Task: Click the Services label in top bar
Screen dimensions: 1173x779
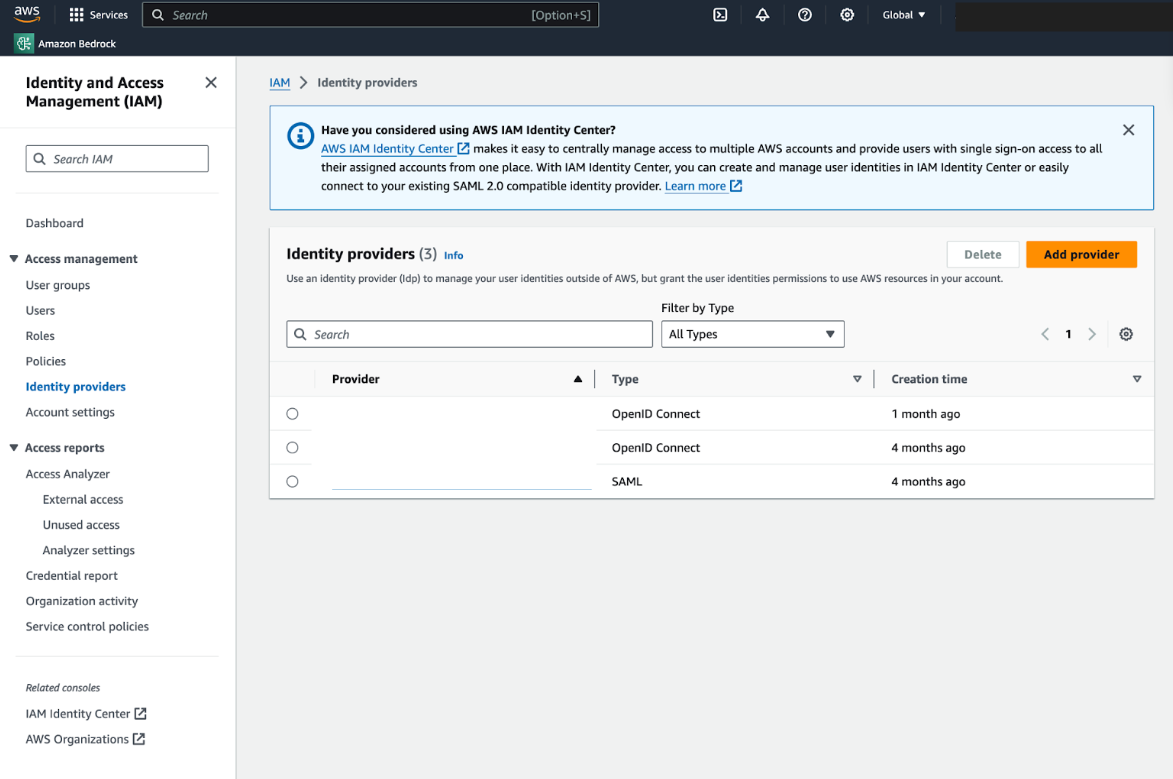Action: point(108,15)
